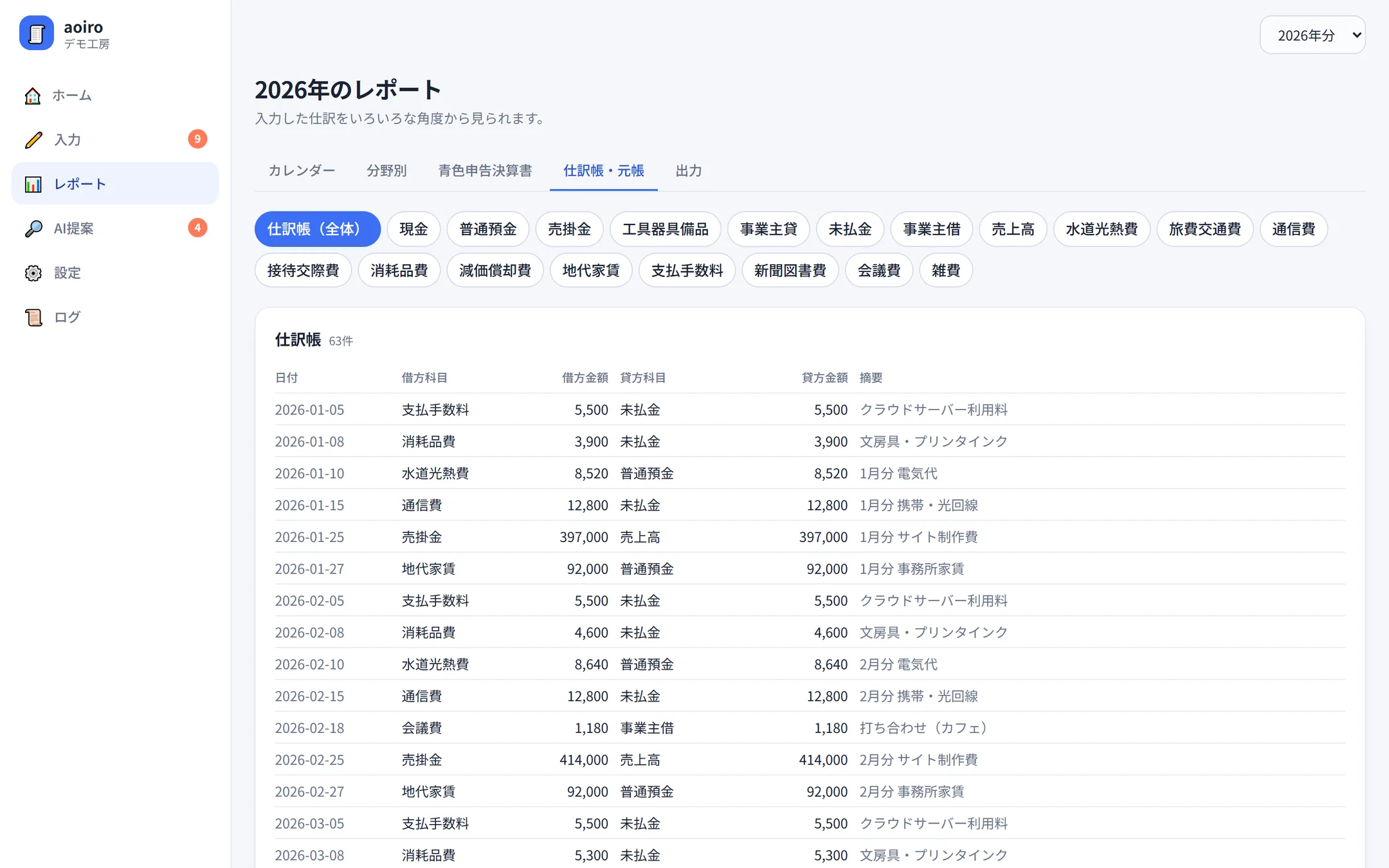Open the AI提案 sidebar item
The image size is (1389, 868).
pyautogui.click(x=115, y=228)
